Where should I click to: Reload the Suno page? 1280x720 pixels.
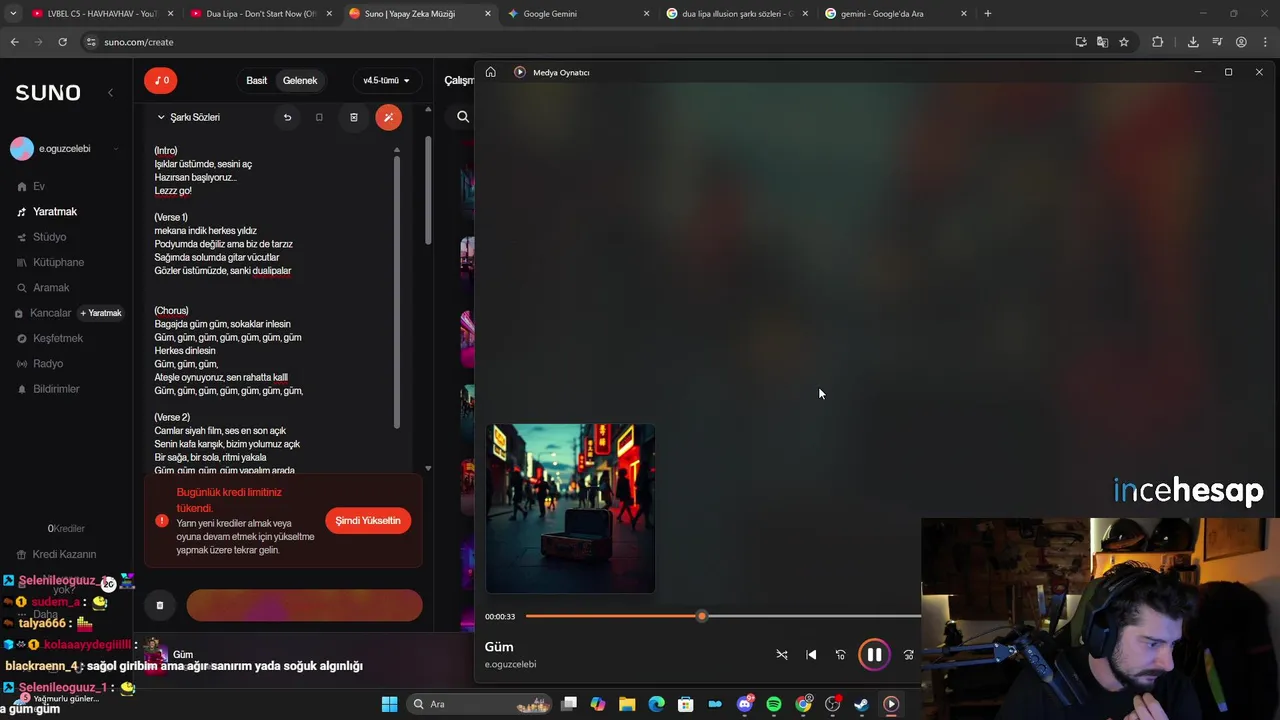62,42
